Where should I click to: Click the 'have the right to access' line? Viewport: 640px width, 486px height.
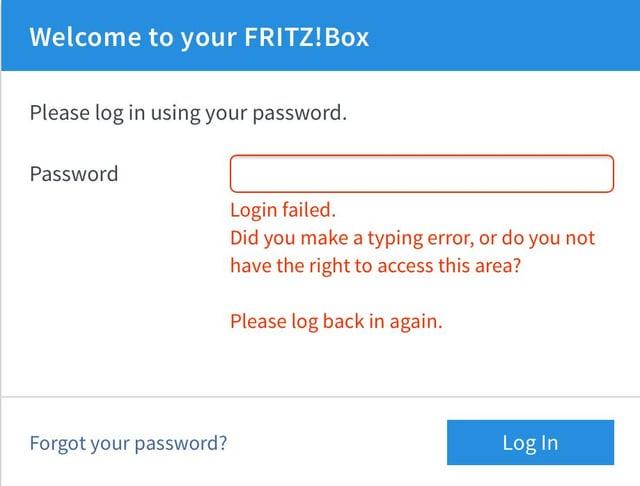point(375,267)
